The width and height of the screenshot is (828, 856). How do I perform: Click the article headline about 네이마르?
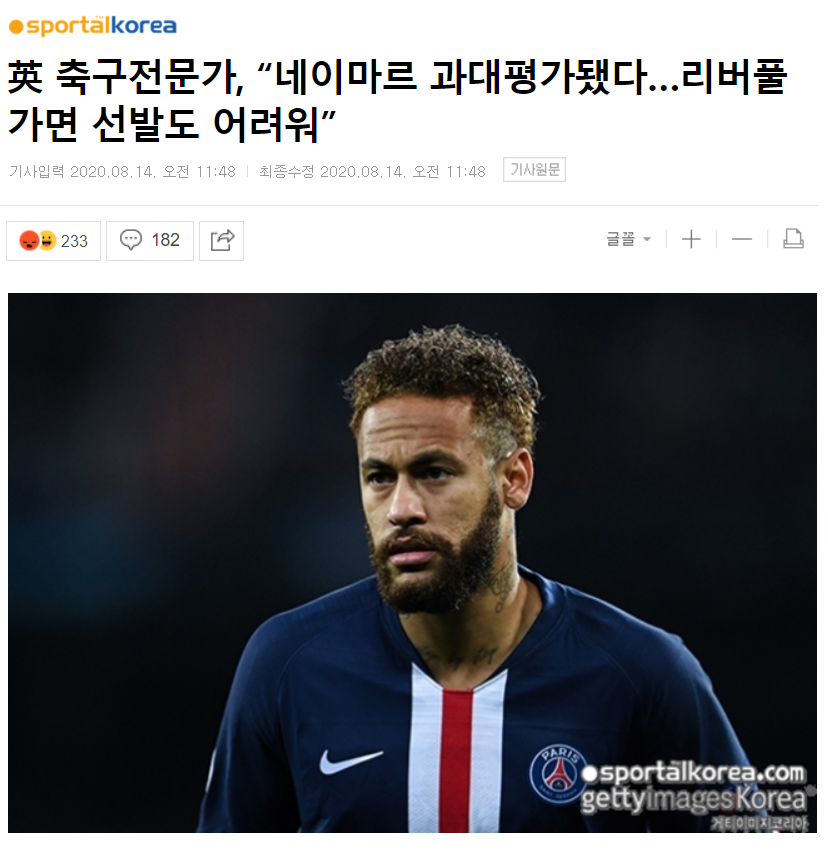pyautogui.click(x=397, y=100)
